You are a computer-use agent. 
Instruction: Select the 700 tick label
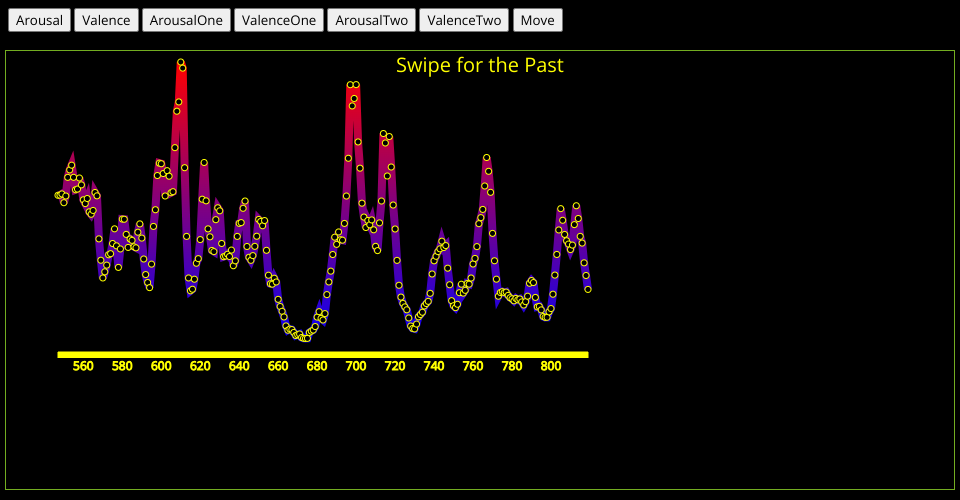356,367
